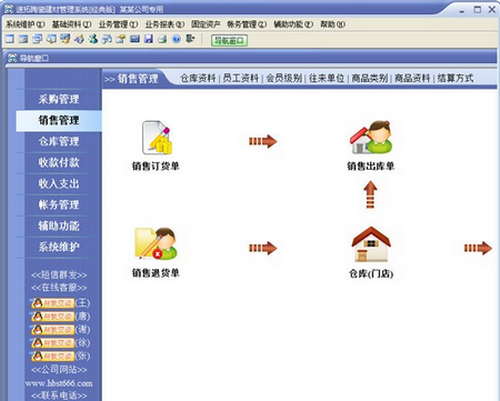Viewport: 500px width, 401px height.
Task: Open 会员级别 link in header
Action: click(284, 78)
